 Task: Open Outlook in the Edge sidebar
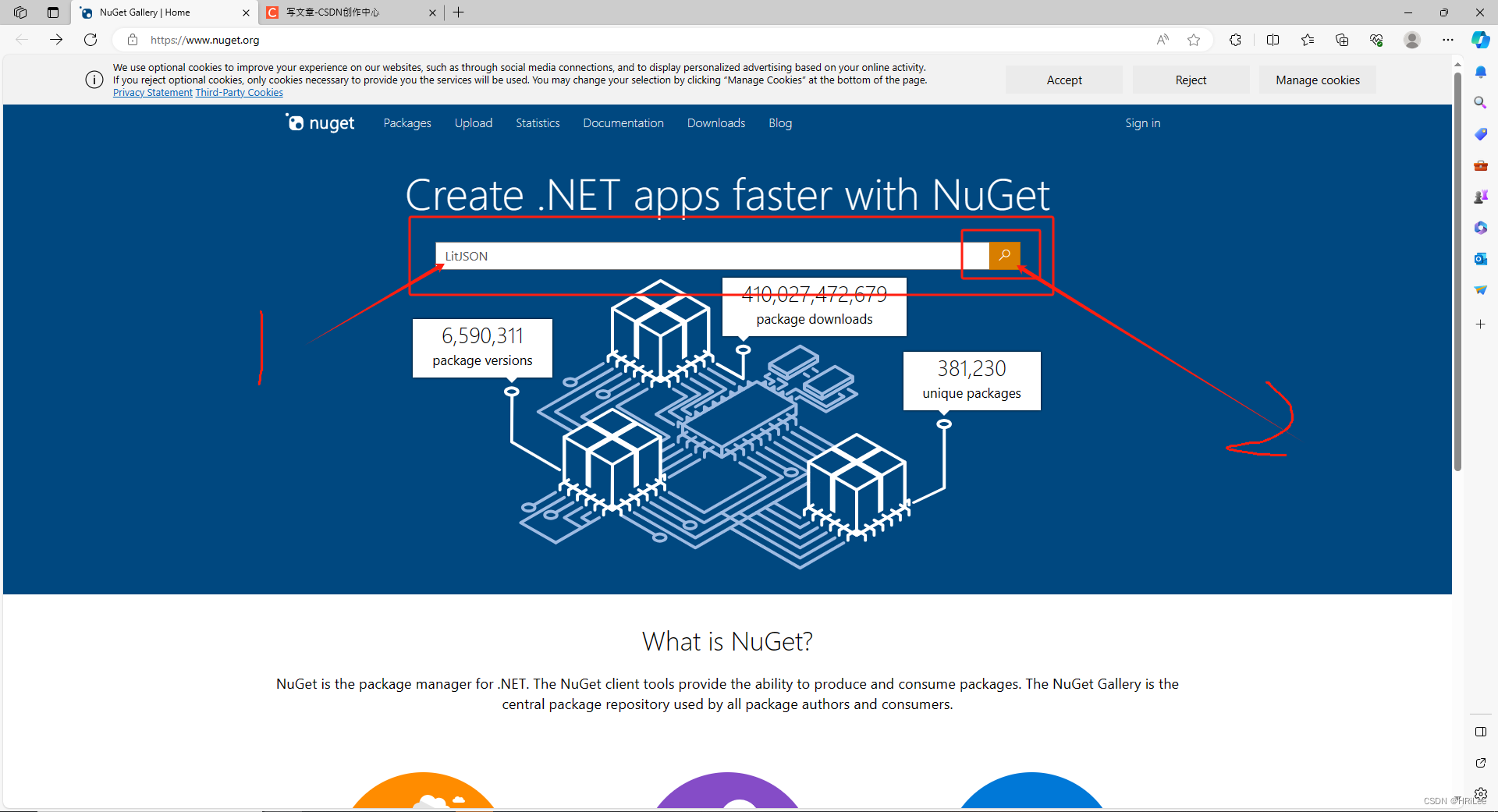tap(1480, 258)
